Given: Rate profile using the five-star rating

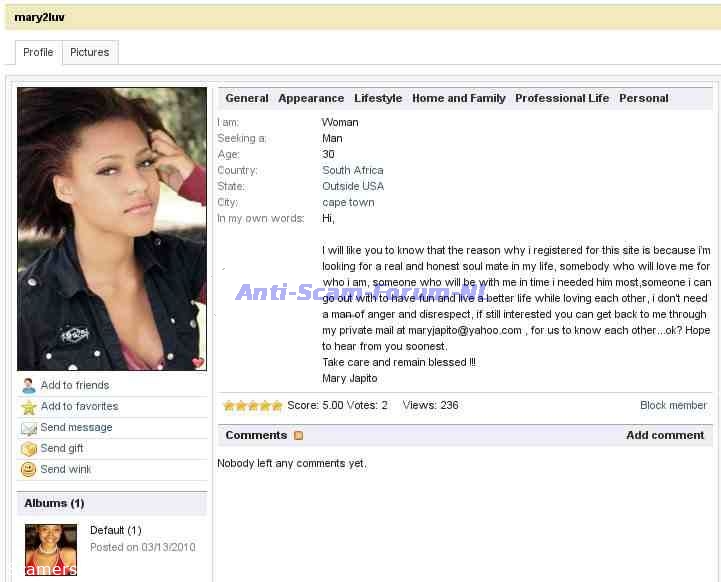Looking at the screenshot, I should [252, 406].
